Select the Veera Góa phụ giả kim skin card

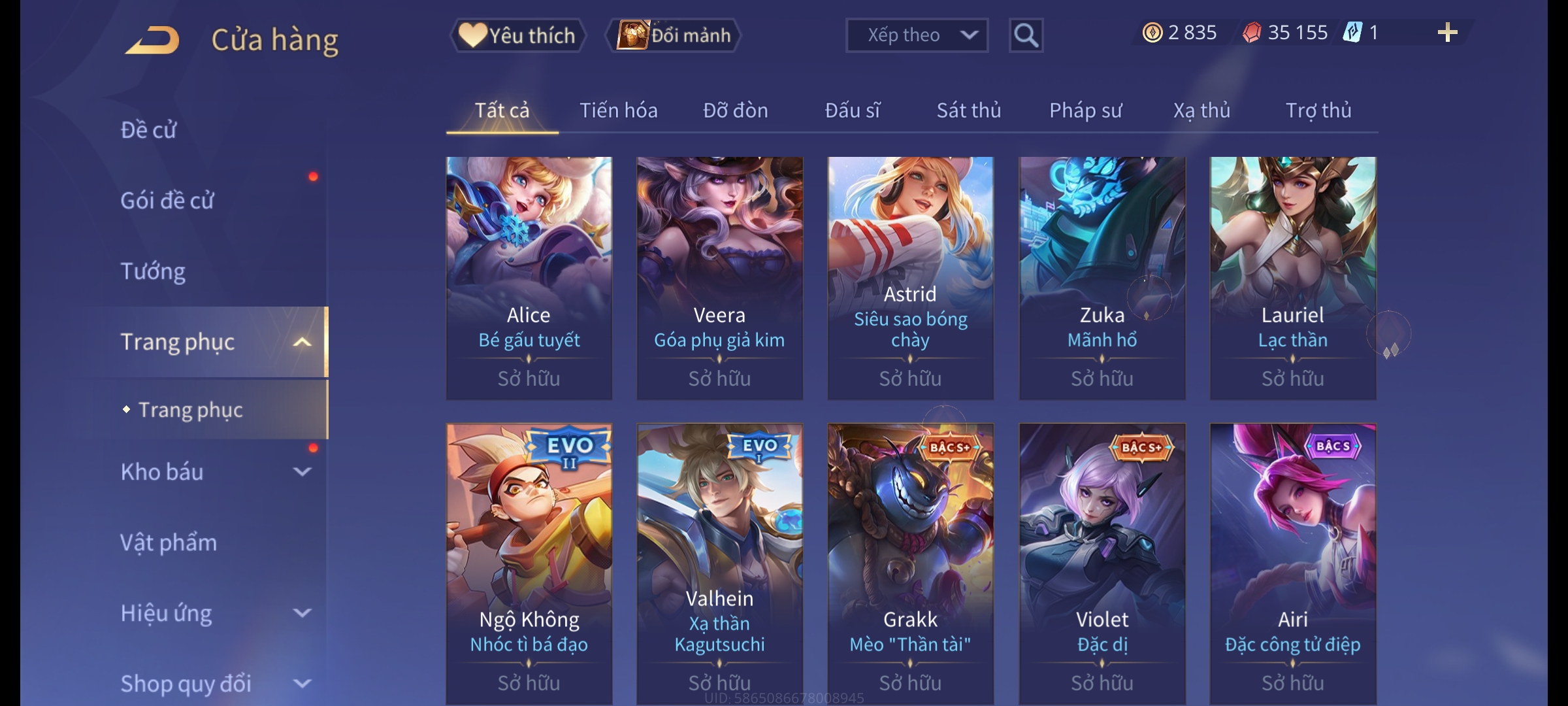click(x=719, y=278)
